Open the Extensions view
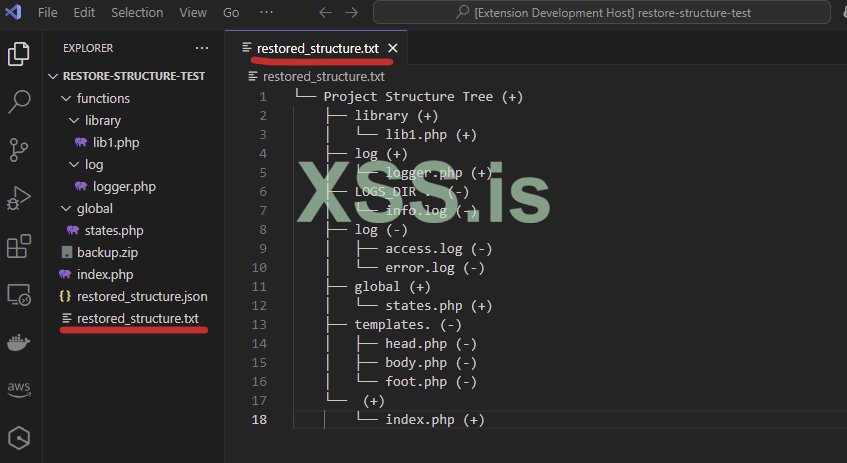 [x=19, y=246]
